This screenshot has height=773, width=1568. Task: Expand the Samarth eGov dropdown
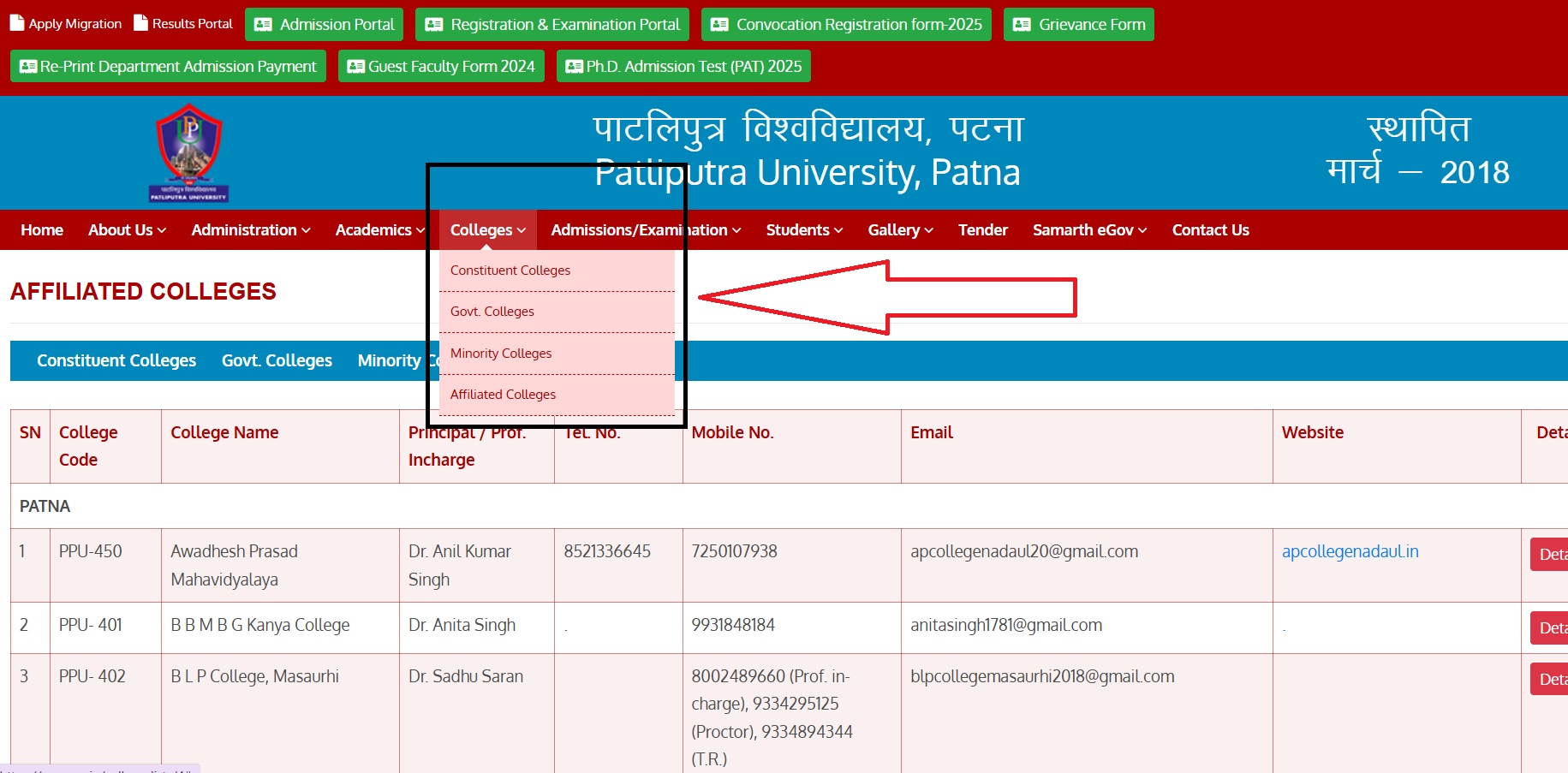[1089, 230]
